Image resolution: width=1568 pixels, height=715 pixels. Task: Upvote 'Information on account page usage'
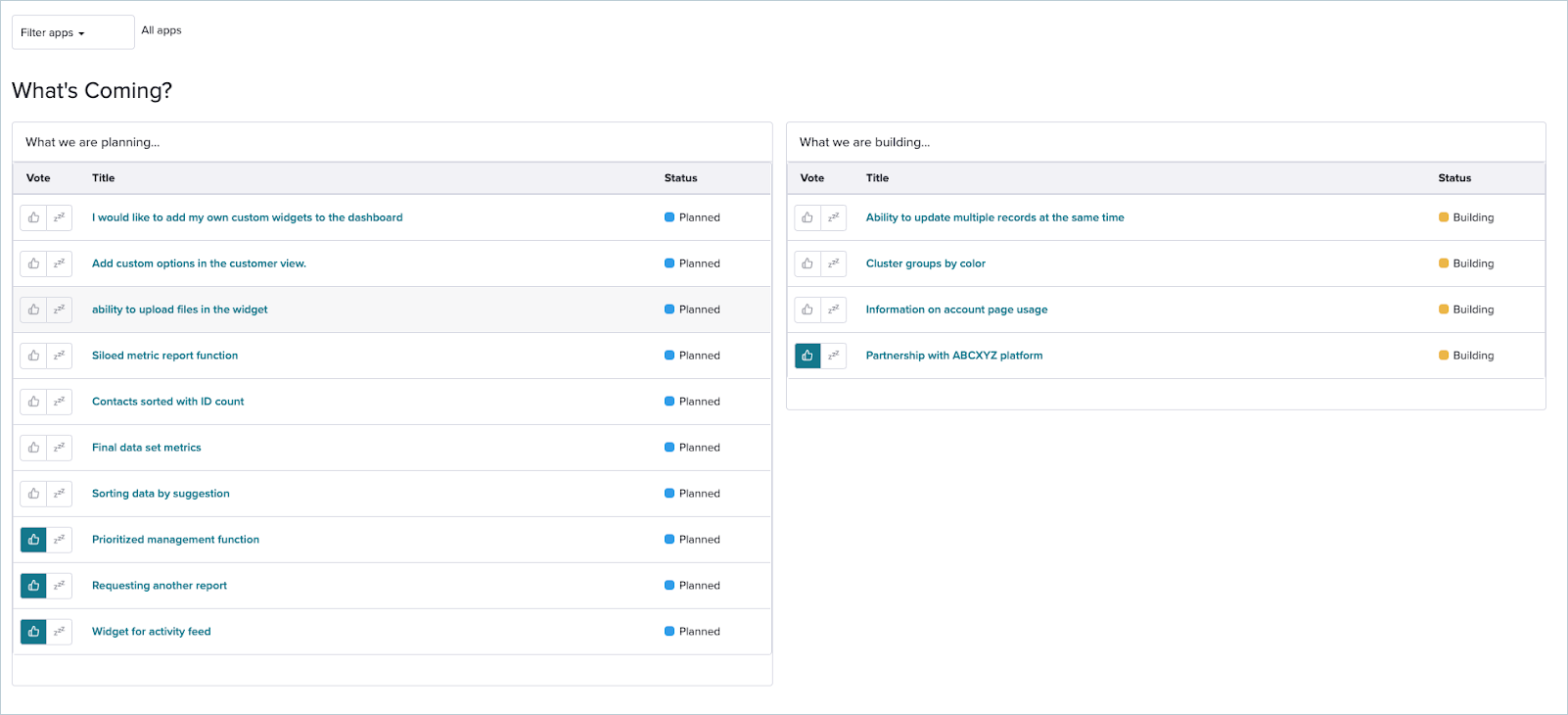(x=807, y=310)
